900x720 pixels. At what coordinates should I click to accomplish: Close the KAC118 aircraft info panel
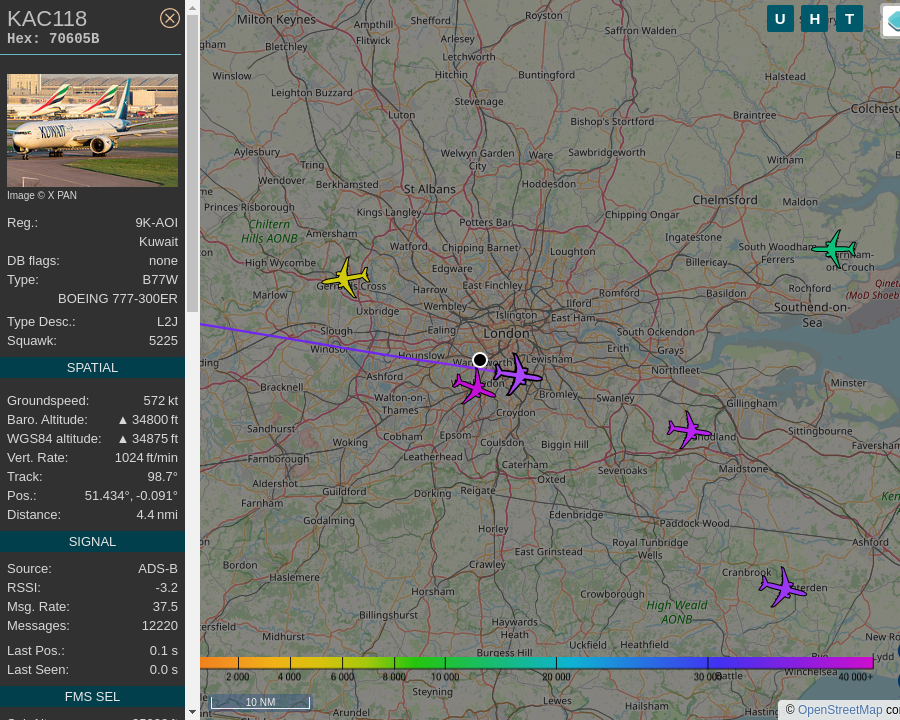pos(169,17)
